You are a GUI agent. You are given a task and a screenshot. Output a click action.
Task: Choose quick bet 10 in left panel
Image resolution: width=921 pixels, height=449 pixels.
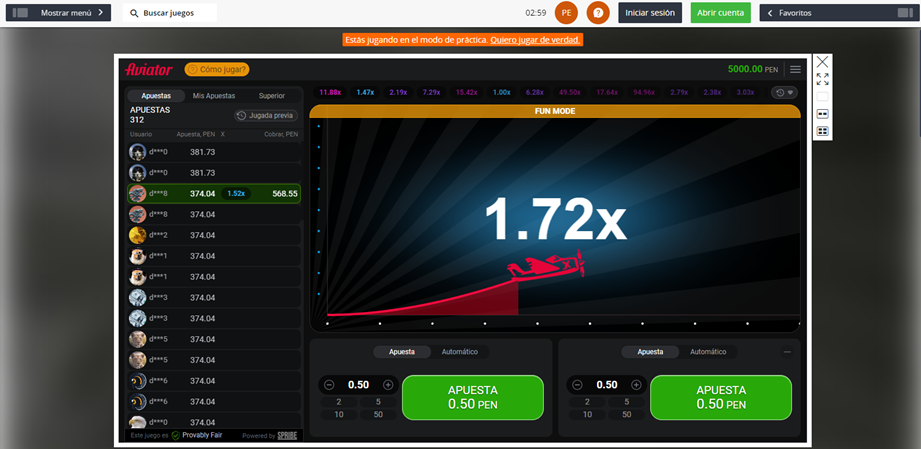pos(339,414)
